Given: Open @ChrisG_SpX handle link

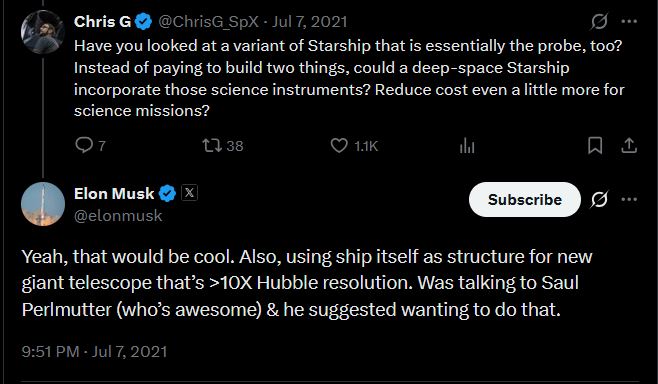Looking at the screenshot, I should [x=208, y=21].
